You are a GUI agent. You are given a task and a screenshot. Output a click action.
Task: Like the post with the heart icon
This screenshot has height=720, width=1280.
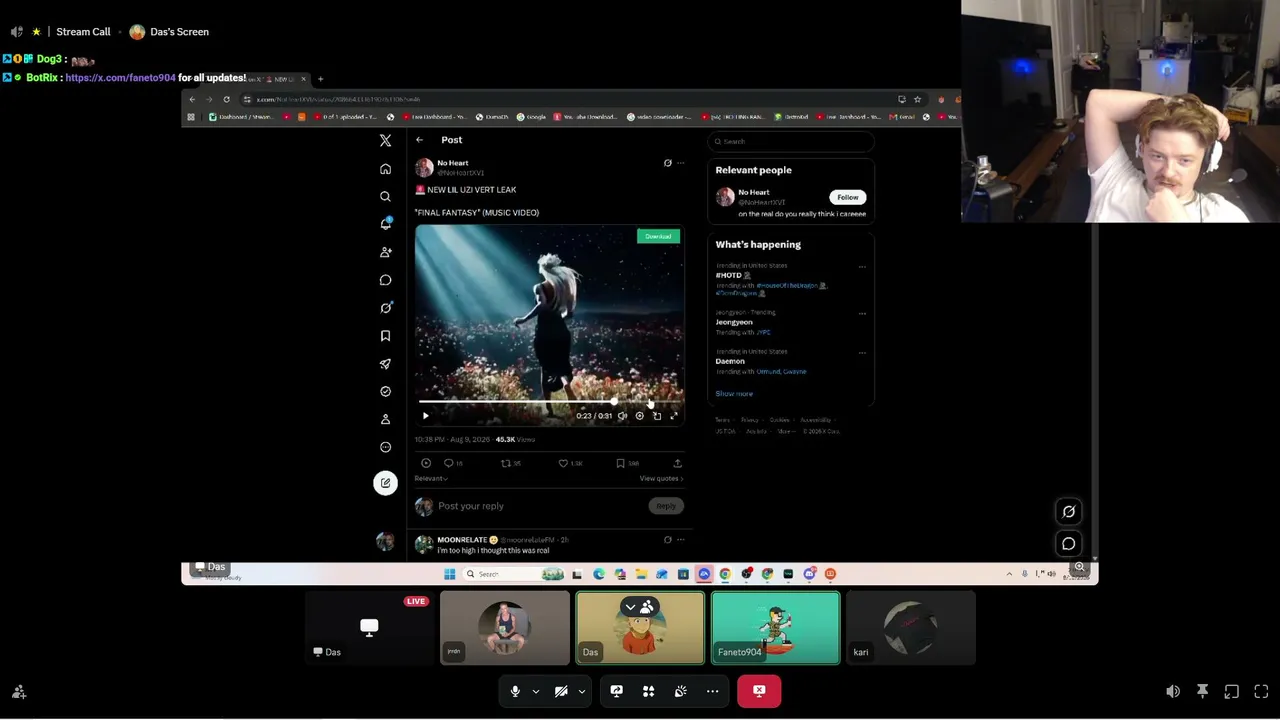pyautogui.click(x=563, y=463)
